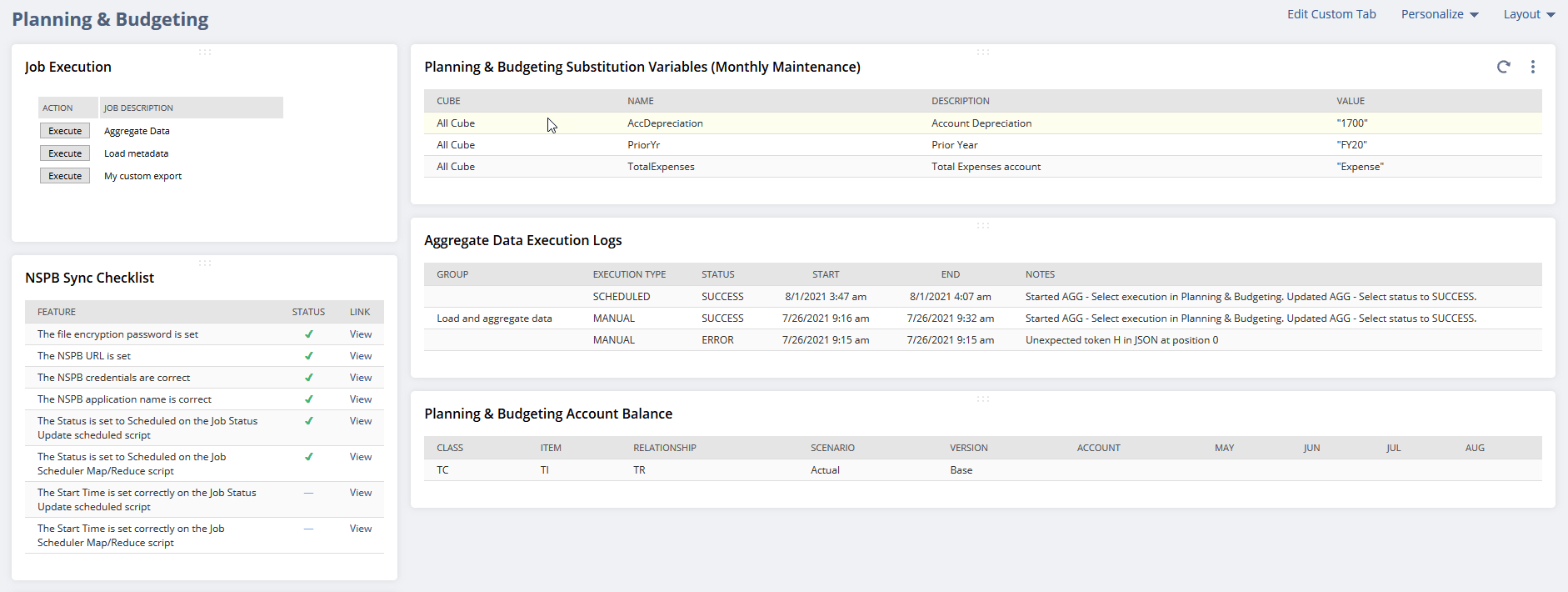Click checkmark for NSPB URL is set row
The height and width of the screenshot is (592, 1568).
(x=308, y=356)
